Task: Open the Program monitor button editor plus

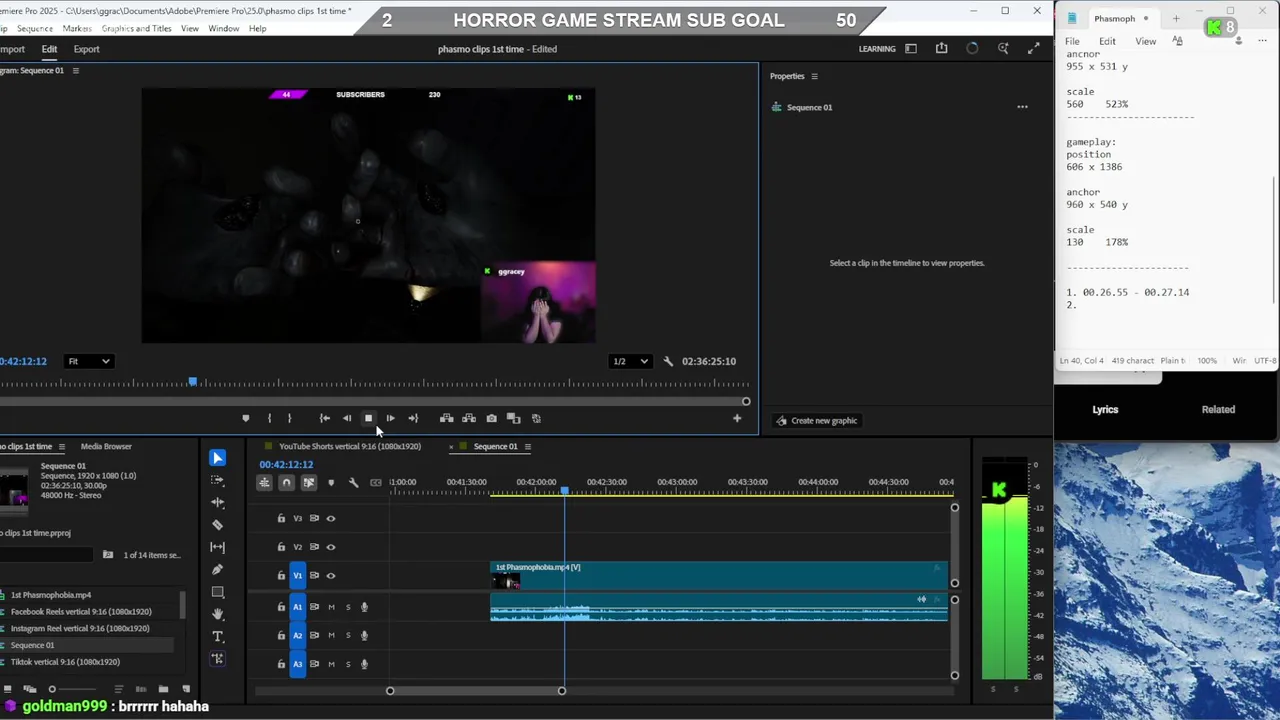Action: point(737,418)
